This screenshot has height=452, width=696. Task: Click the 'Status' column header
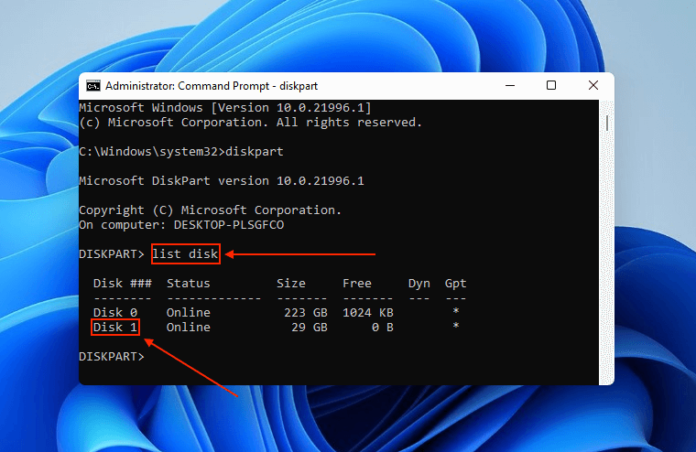pyautogui.click(x=188, y=284)
